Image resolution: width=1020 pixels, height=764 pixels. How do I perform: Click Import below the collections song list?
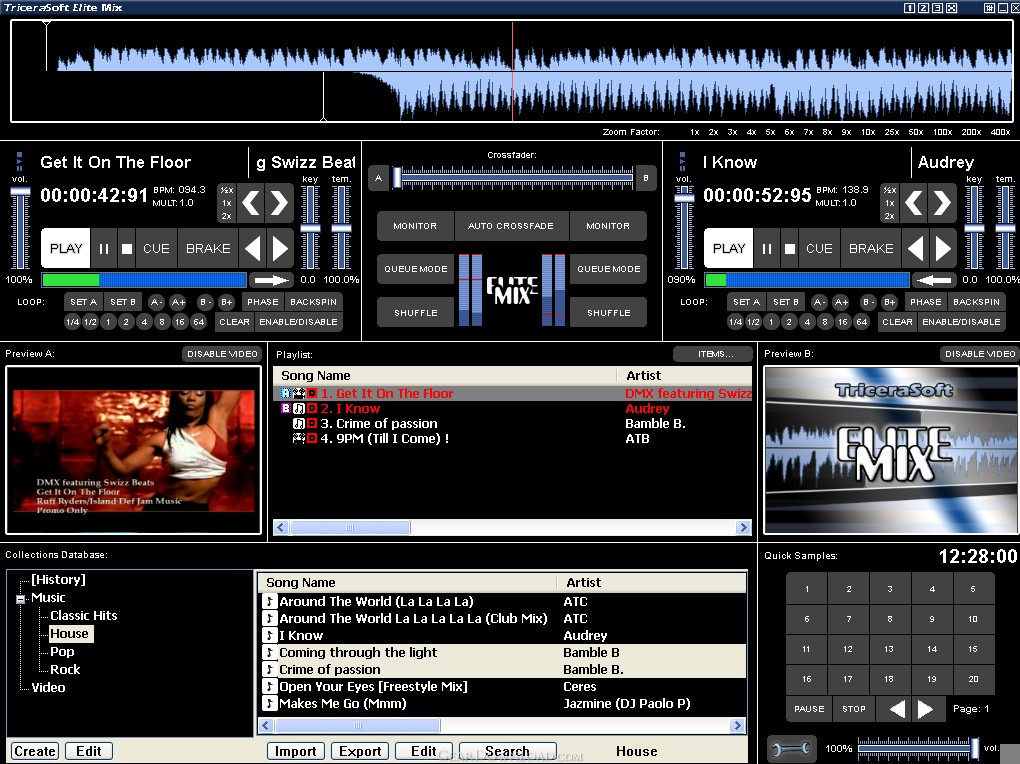coord(295,752)
